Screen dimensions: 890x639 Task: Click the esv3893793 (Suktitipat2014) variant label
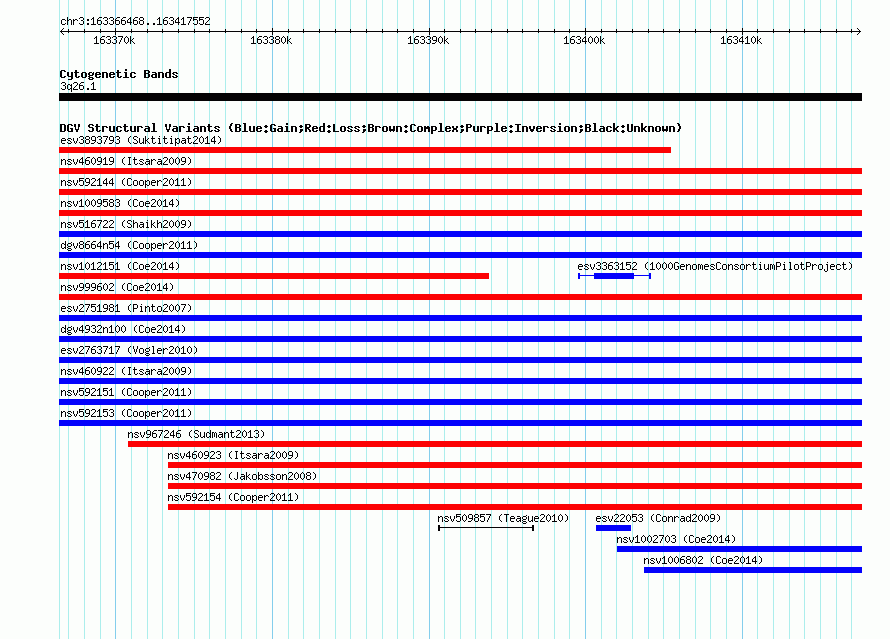141,140
